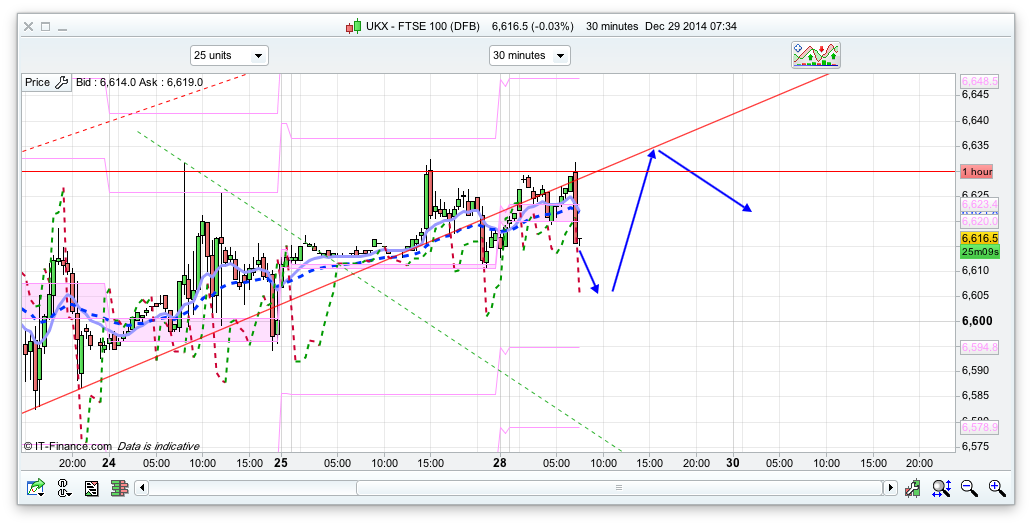This screenshot has width=1032, height=526.
Task: Click candlestick icon next to UKX title
Action: pos(352,26)
